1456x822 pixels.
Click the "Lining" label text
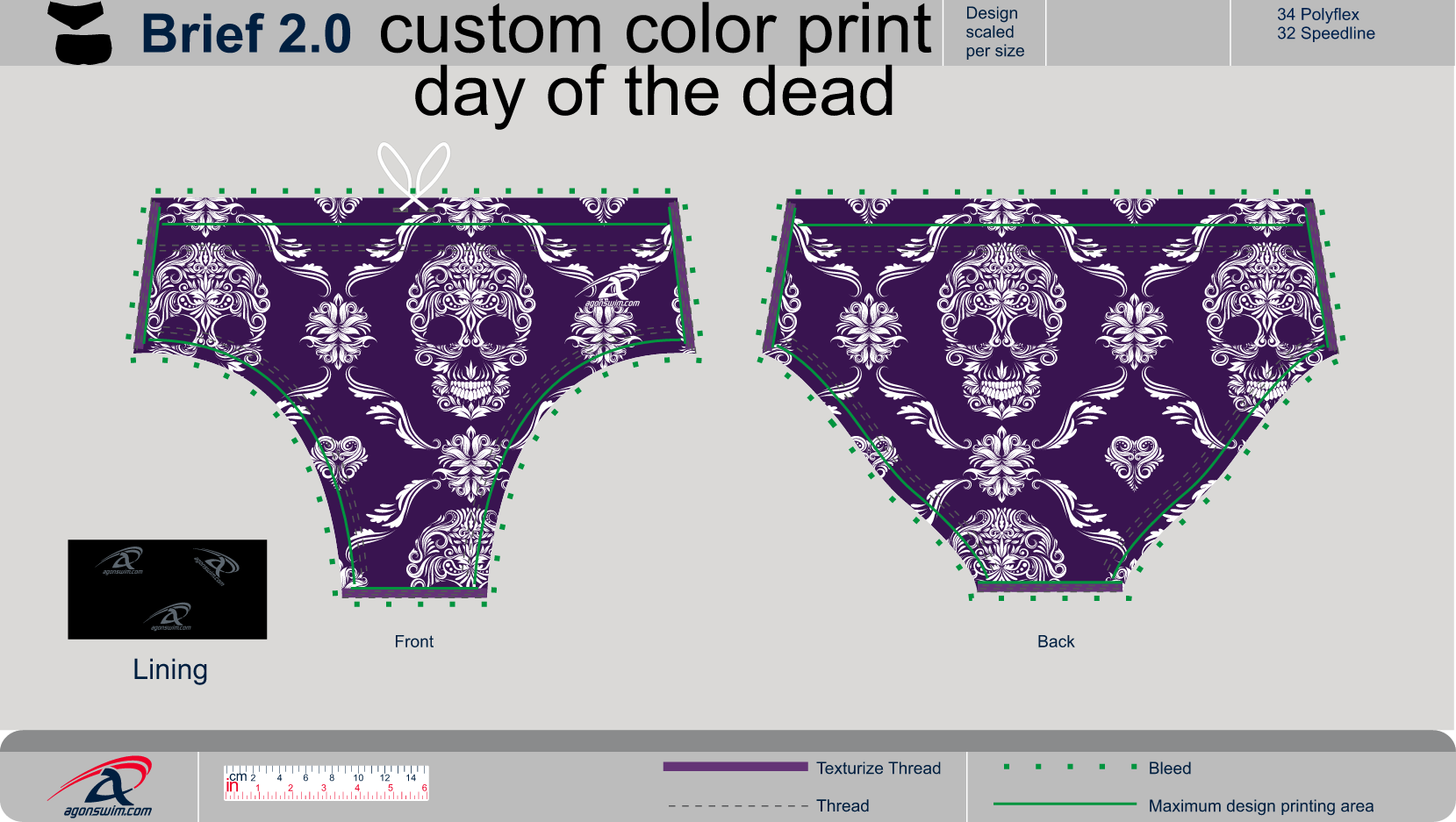170,669
